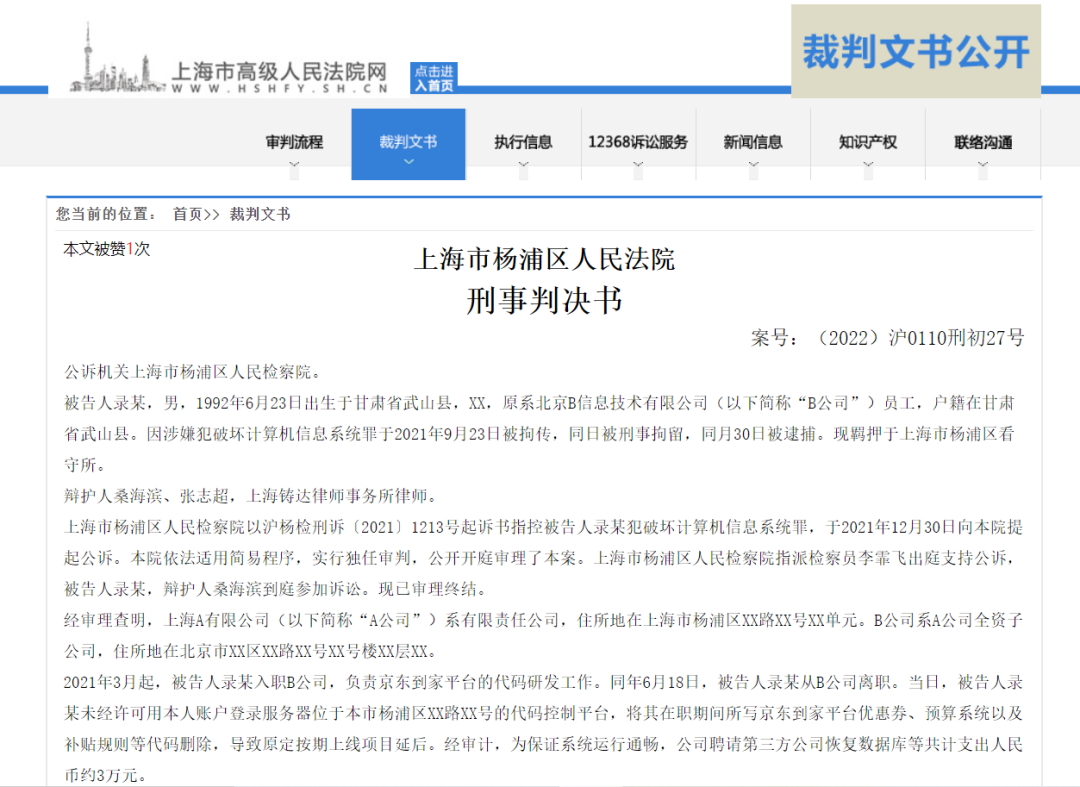
Task: Expand the arrow below 知识产权
Action: [x=868, y=165]
